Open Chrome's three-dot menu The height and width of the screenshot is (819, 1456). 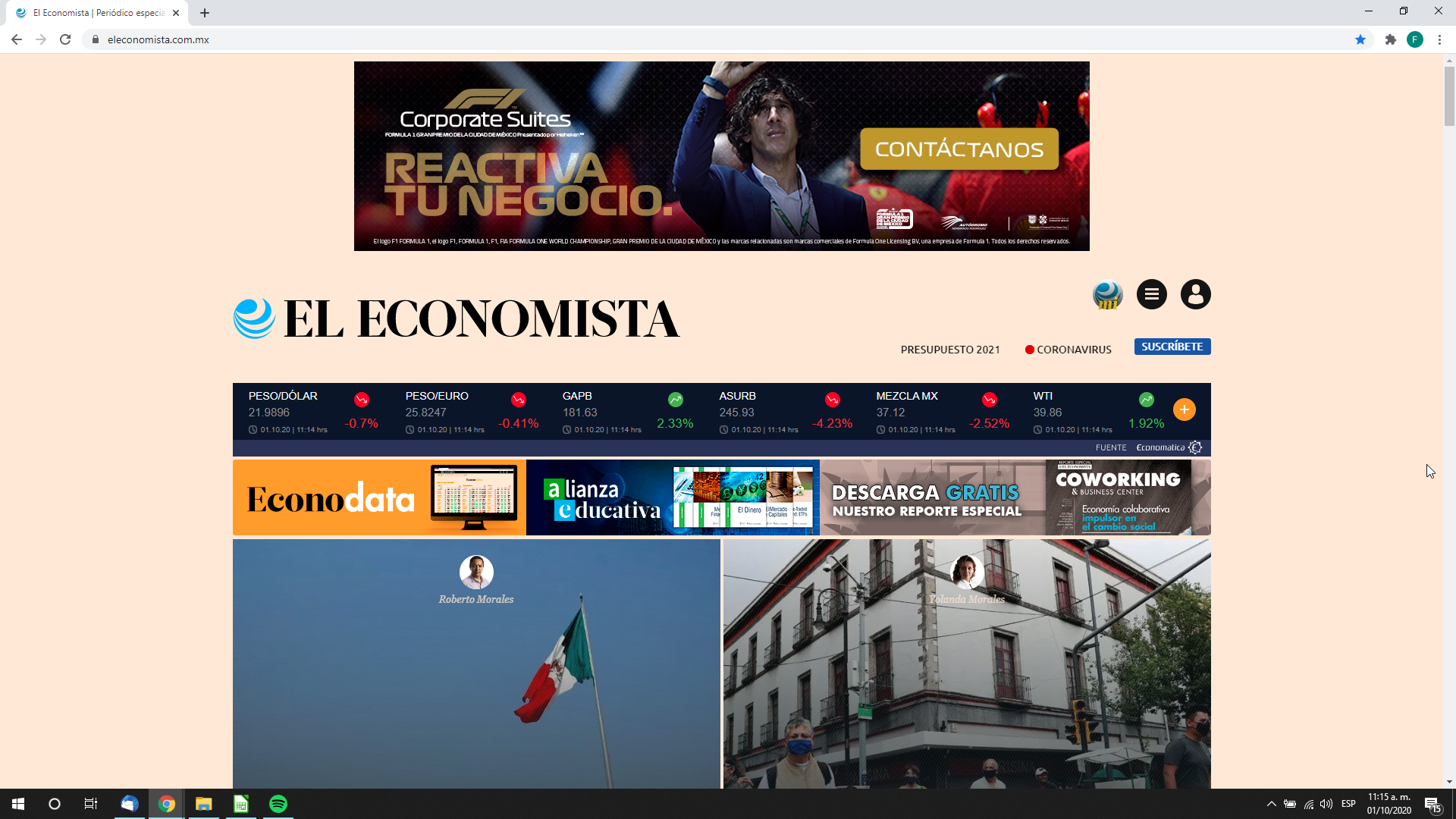[x=1439, y=39]
